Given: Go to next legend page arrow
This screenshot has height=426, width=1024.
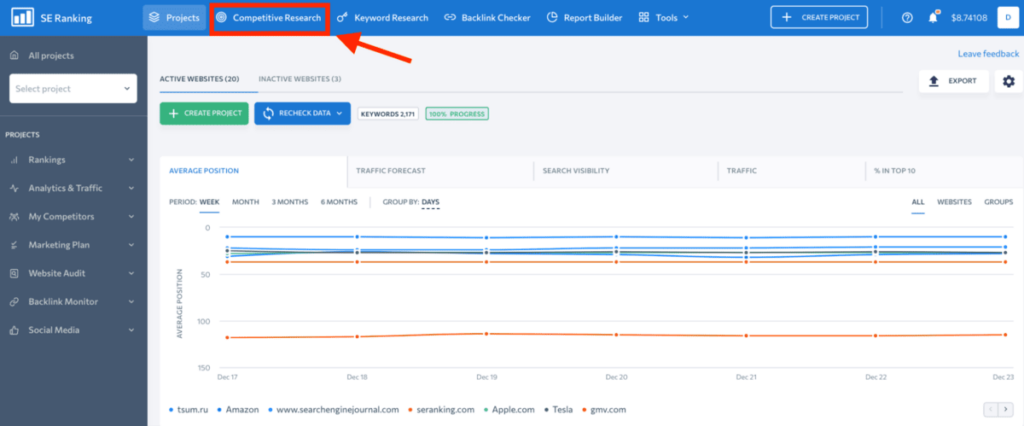Looking at the screenshot, I should point(1005,410).
